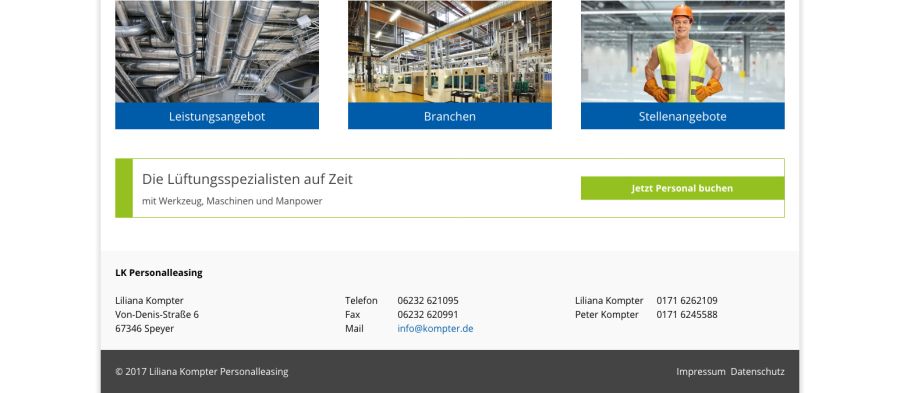Click the LK Personalleasing footer heading
The width and height of the screenshot is (900, 393).
coord(159,273)
